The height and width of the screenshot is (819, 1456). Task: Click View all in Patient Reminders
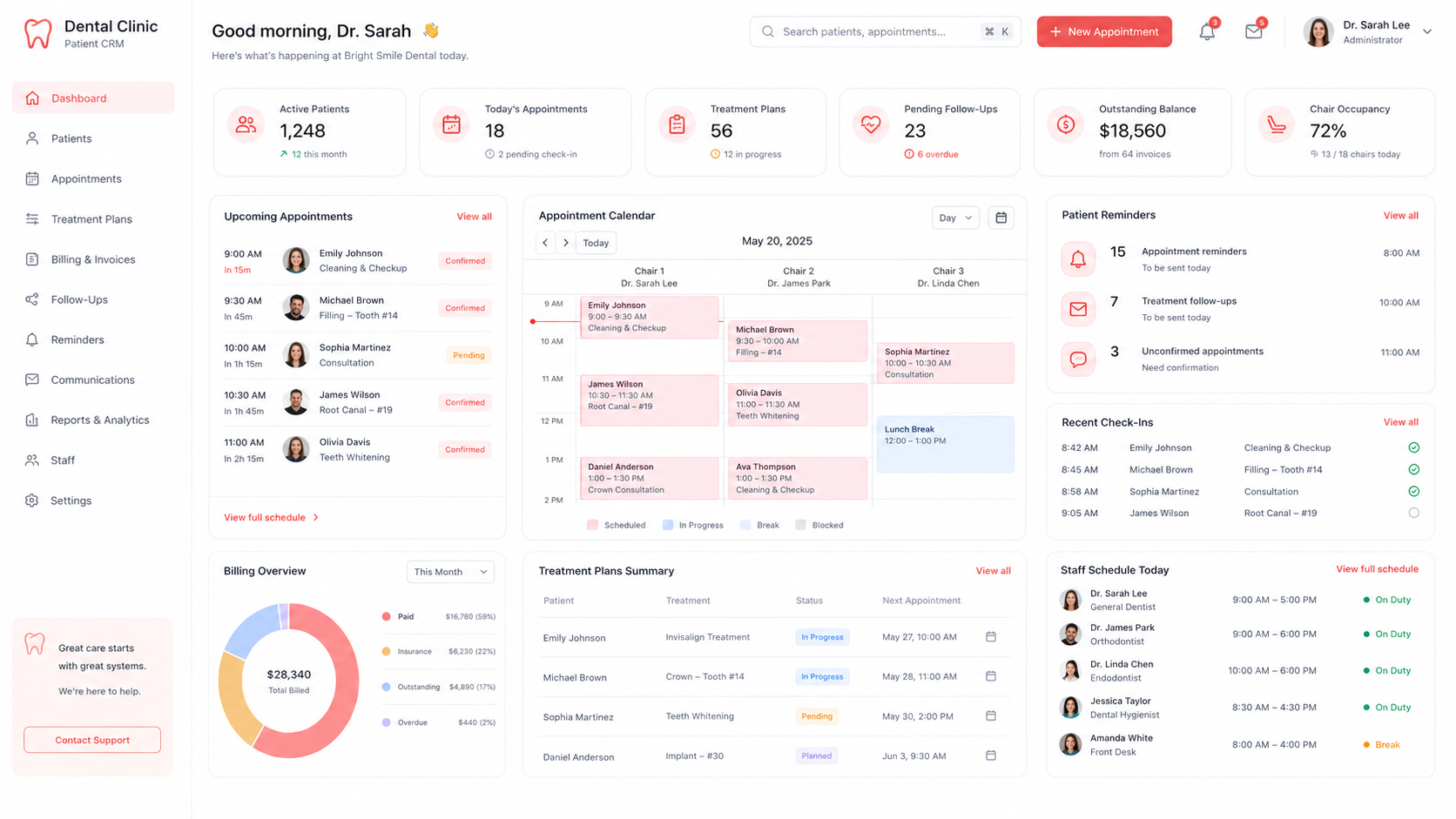[1401, 215]
